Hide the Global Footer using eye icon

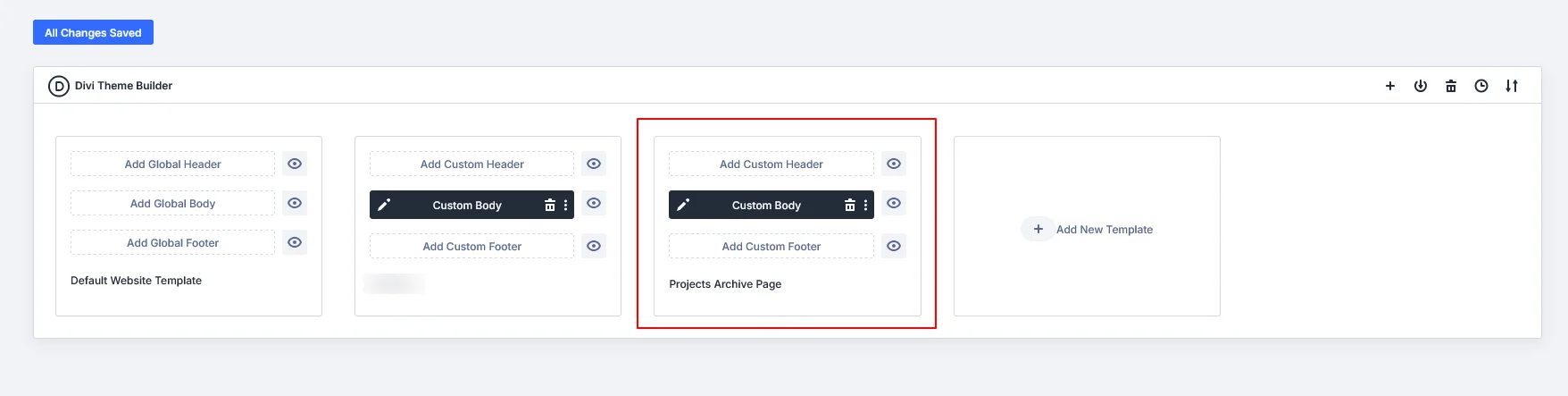295,242
